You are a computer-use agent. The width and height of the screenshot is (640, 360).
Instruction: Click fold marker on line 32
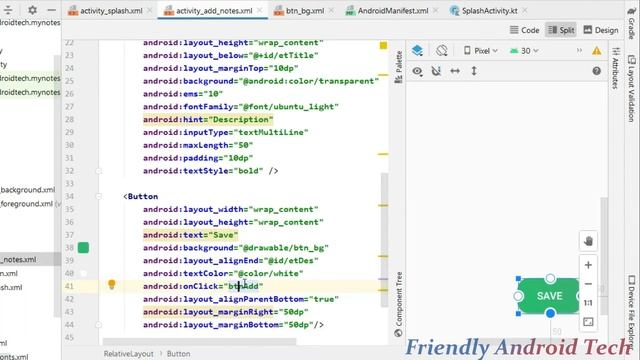click(98, 171)
